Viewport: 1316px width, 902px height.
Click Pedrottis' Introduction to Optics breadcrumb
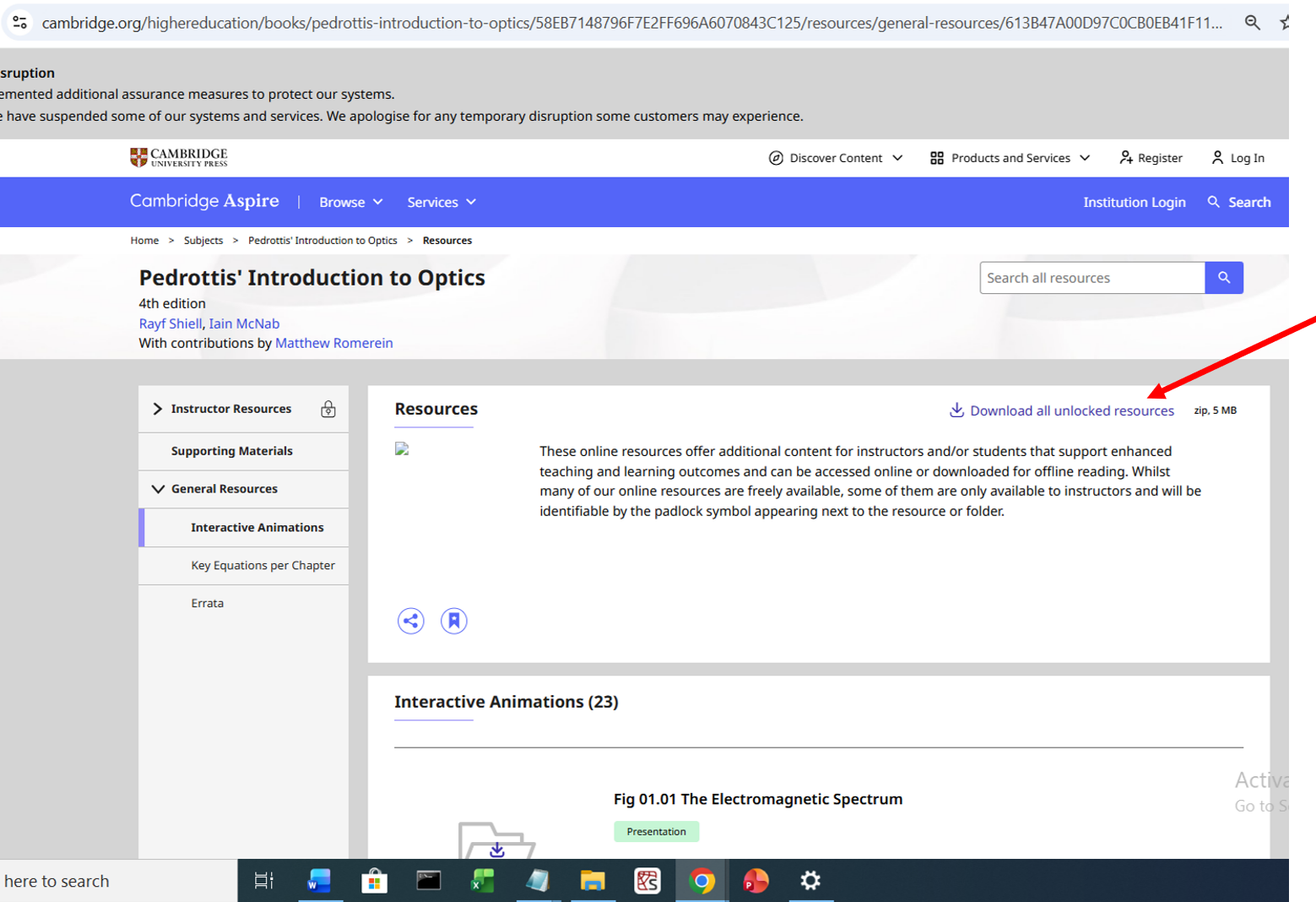pyautogui.click(x=322, y=241)
